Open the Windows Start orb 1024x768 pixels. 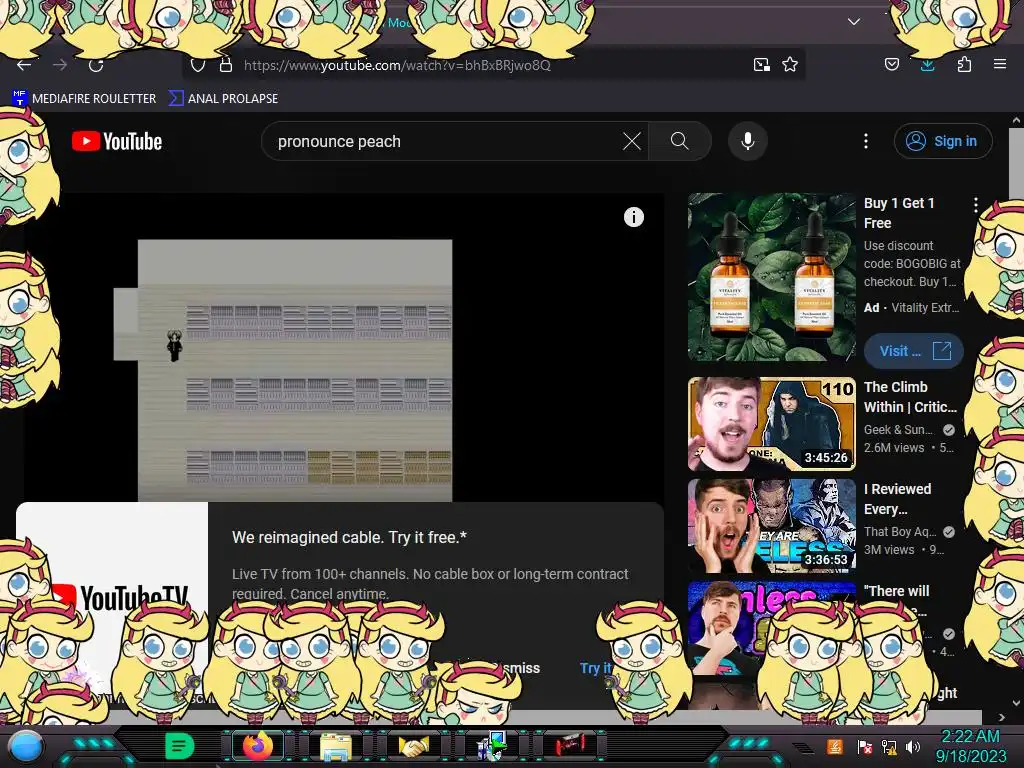26,747
